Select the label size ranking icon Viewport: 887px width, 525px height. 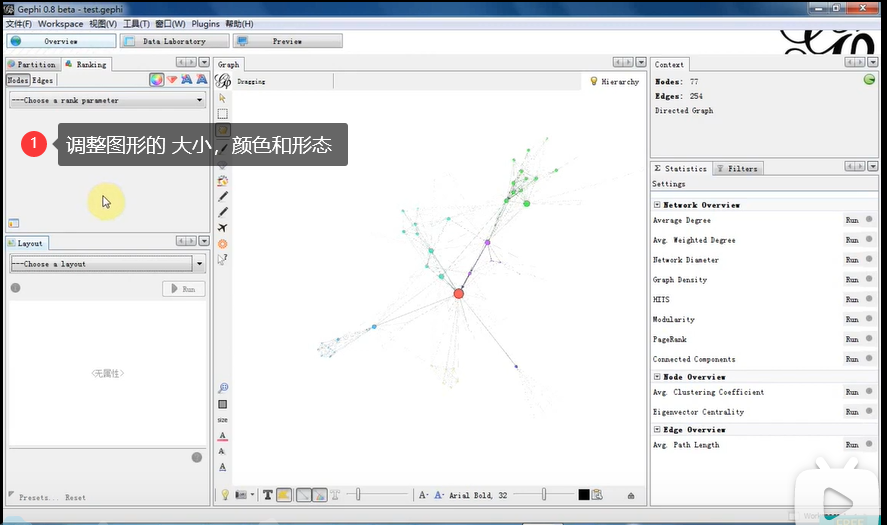coord(201,80)
